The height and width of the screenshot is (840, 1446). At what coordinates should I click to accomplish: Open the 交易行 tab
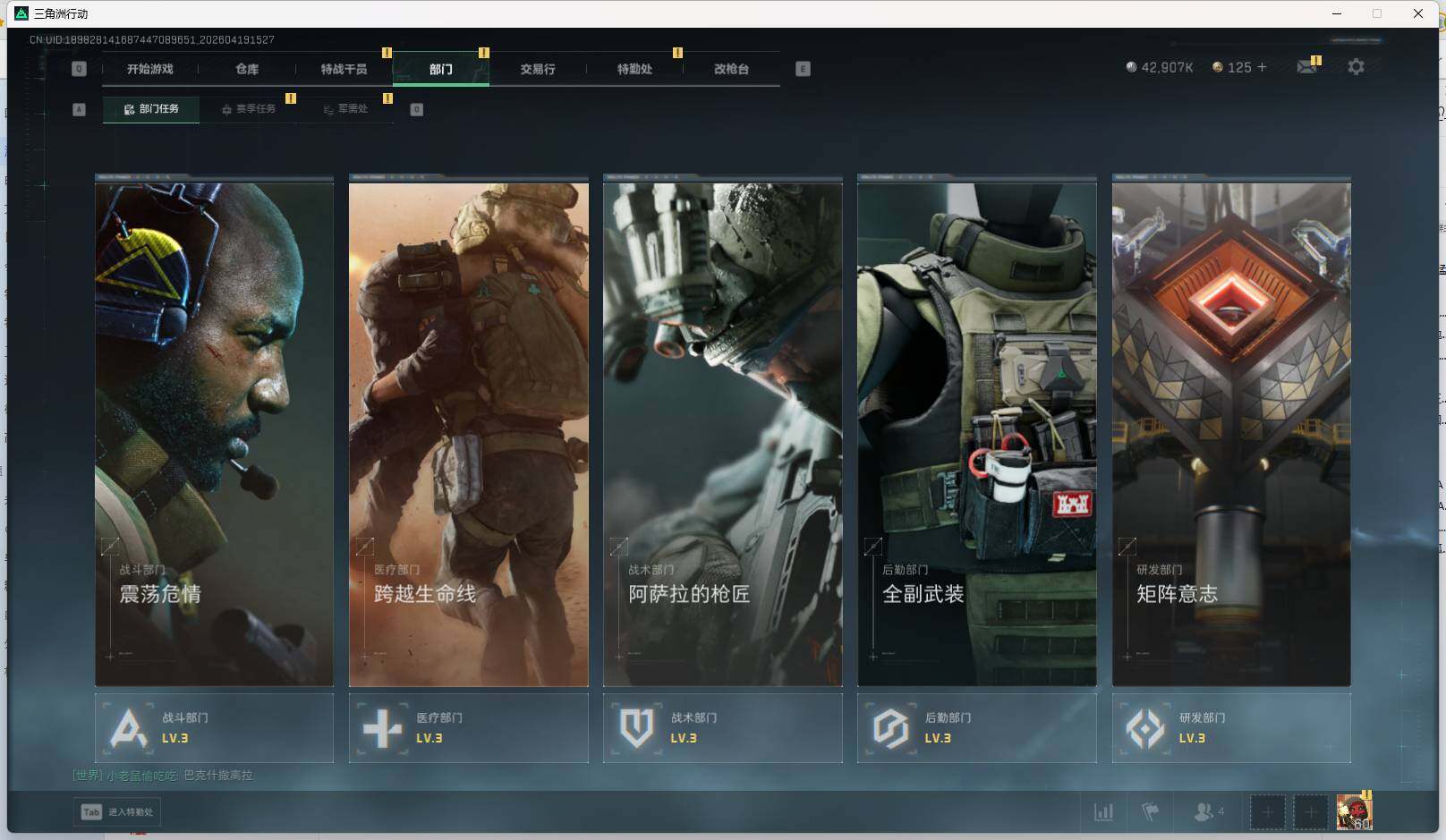(538, 69)
